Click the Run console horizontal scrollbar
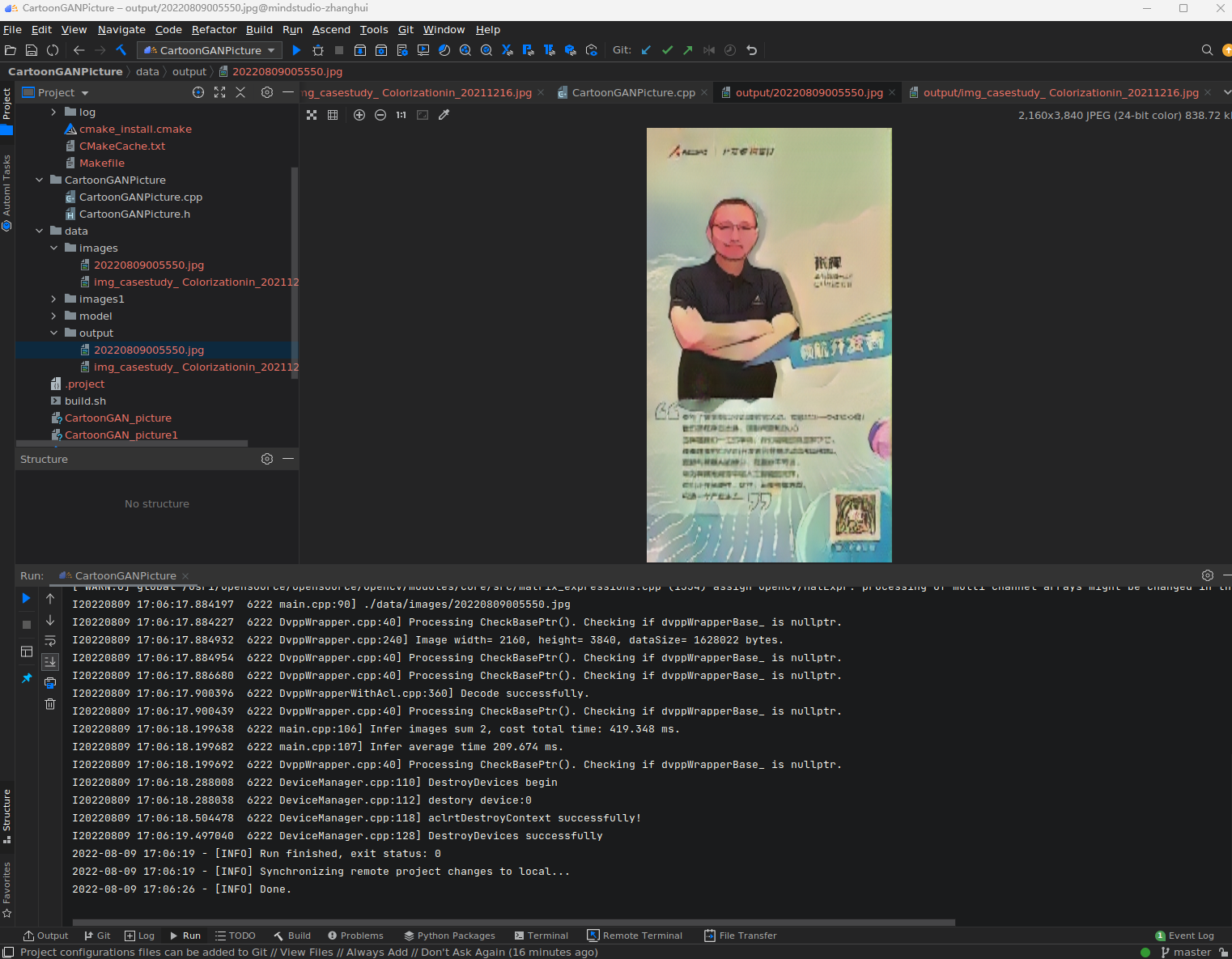The height and width of the screenshot is (959, 1232). tap(514, 922)
